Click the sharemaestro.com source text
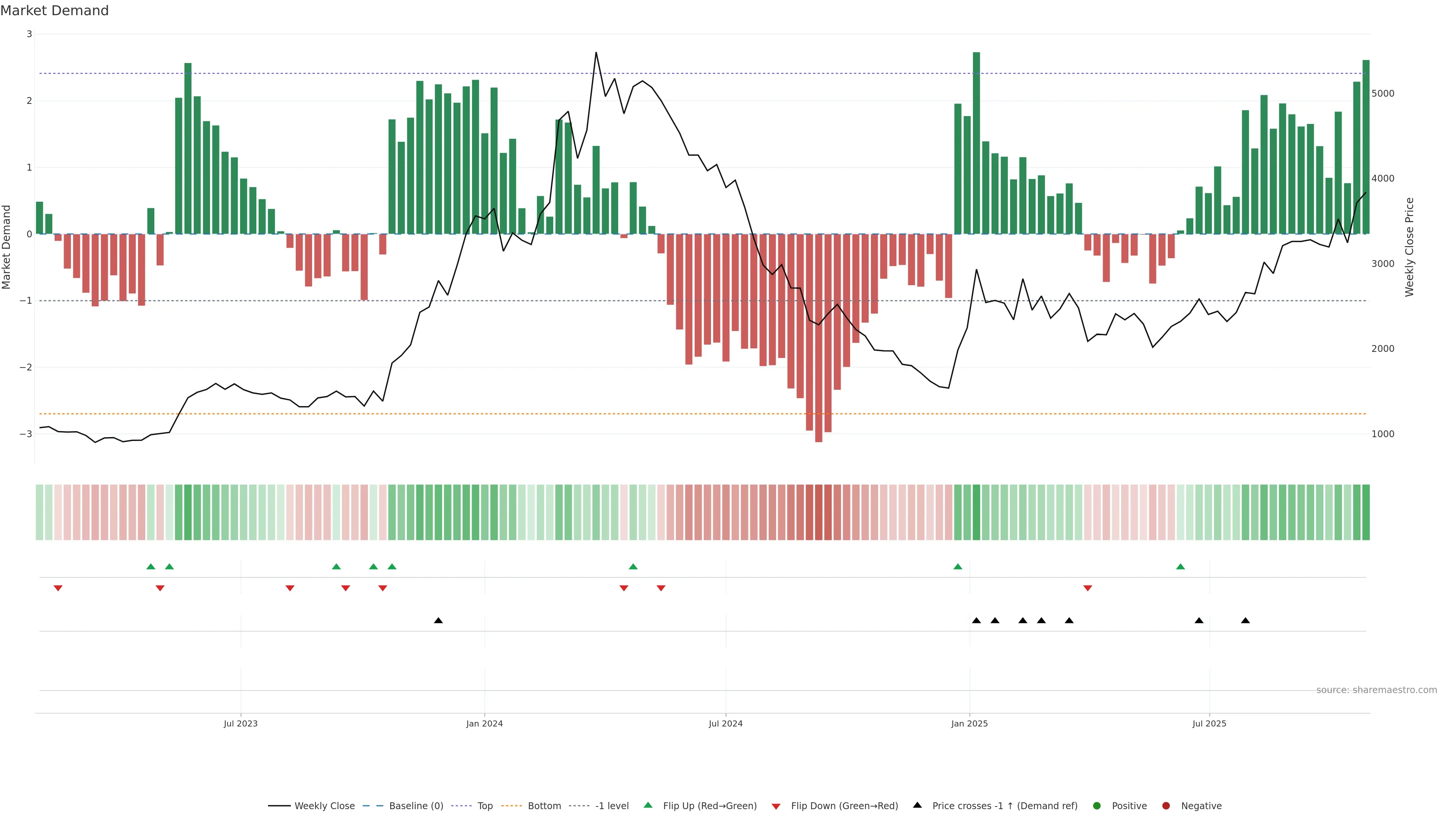This screenshot has height=819, width=1456. tap(1376, 690)
